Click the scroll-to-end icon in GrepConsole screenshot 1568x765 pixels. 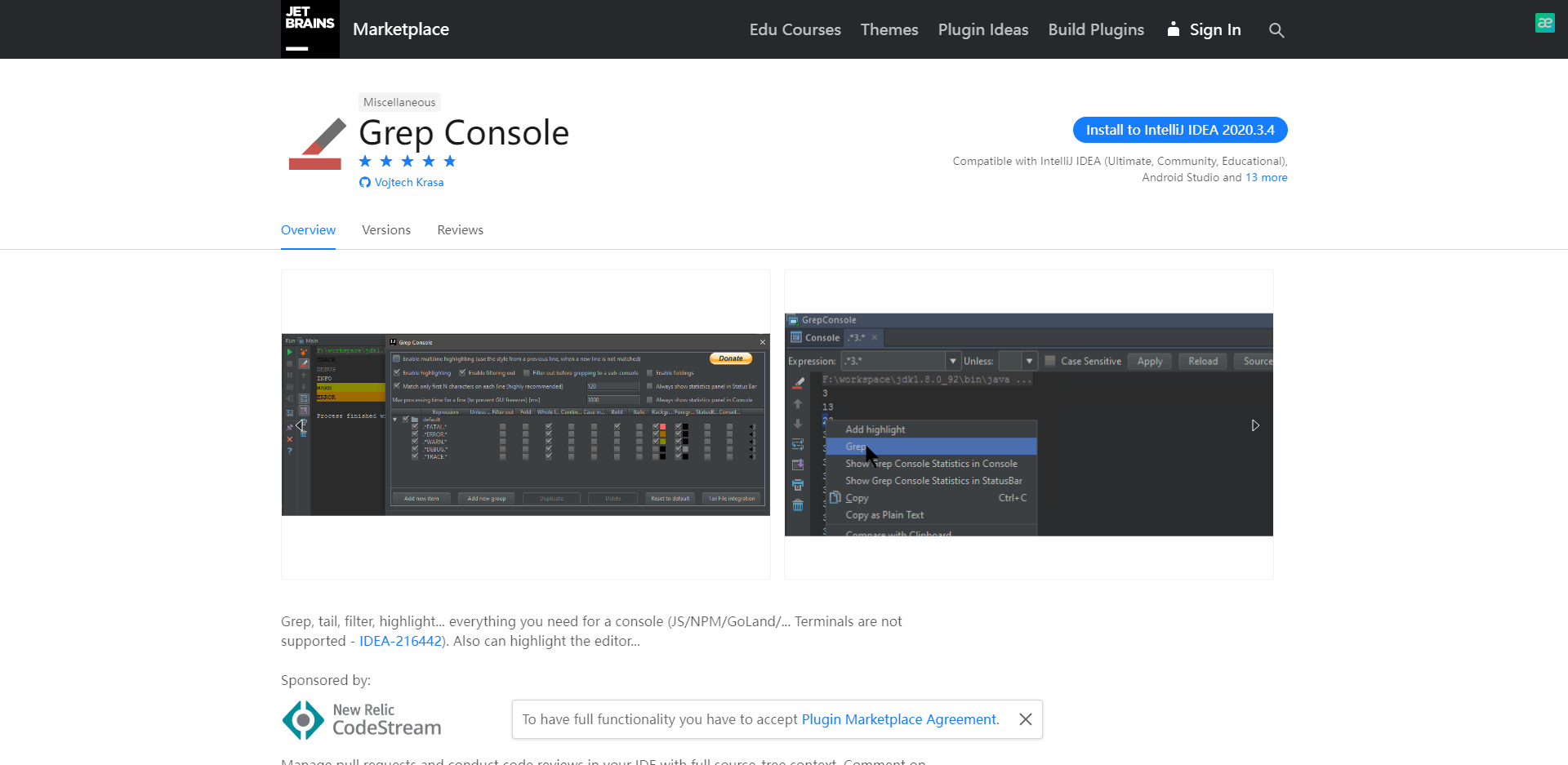(798, 465)
